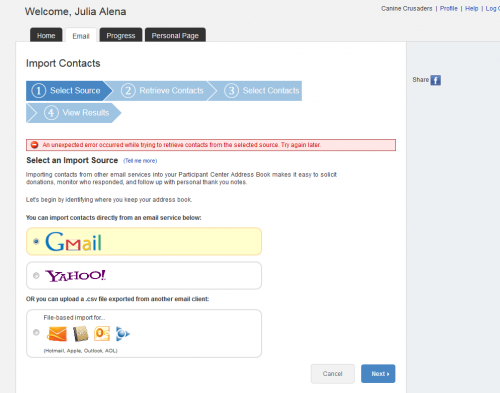Image resolution: width=500 pixels, height=393 pixels.
Task: Click the Cancel button
Action: (x=332, y=374)
